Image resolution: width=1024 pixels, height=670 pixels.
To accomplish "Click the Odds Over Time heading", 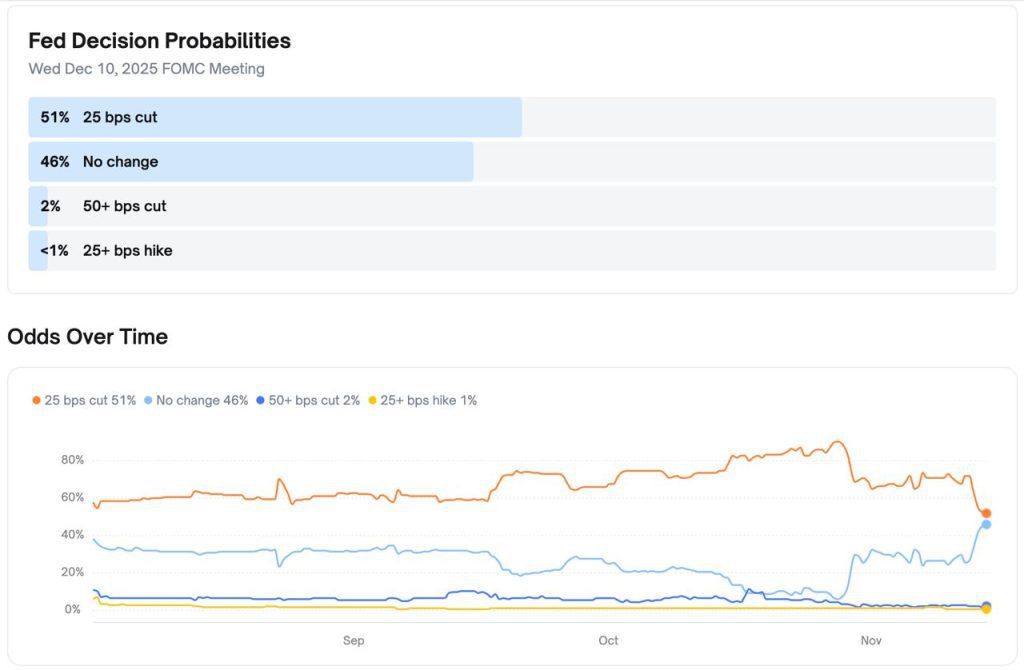I will pyautogui.click(x=87, y=337).
